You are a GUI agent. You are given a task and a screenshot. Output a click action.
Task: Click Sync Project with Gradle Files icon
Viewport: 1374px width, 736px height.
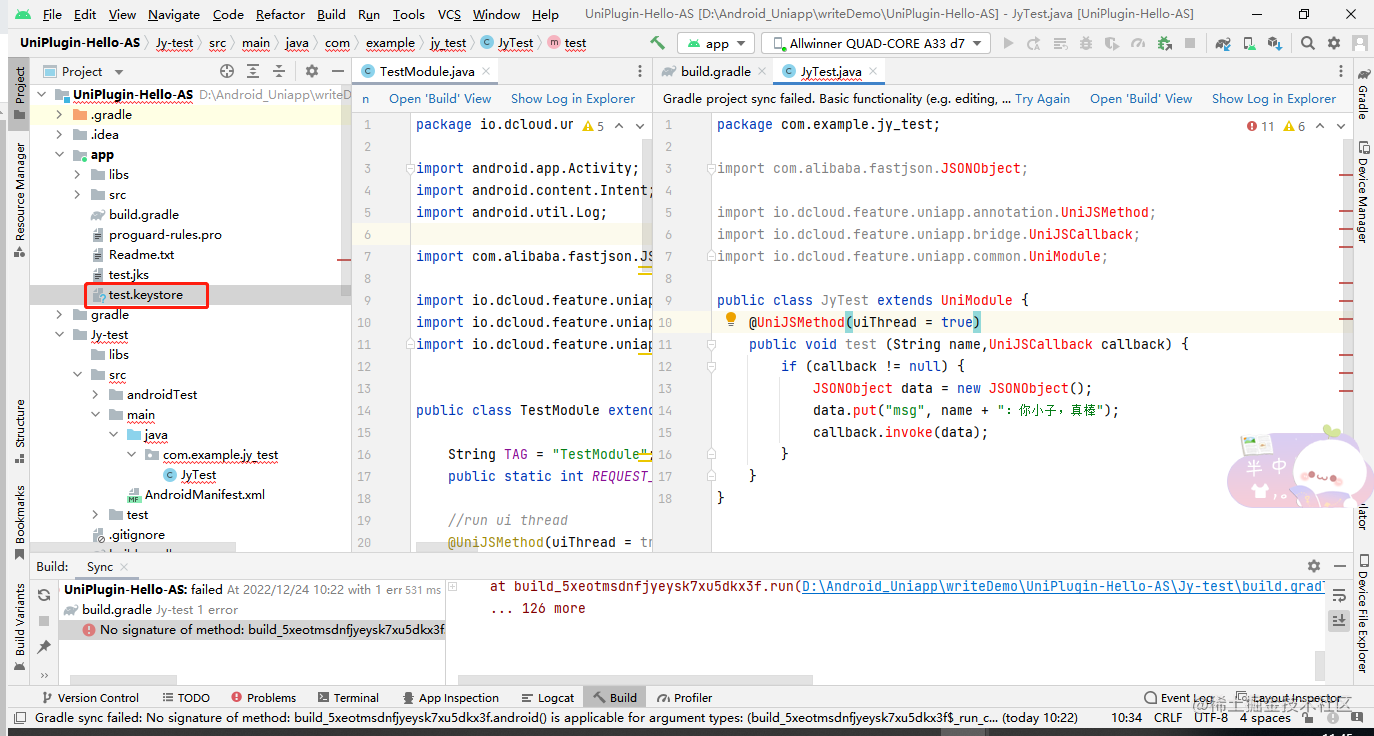[x=1222, y=43]
